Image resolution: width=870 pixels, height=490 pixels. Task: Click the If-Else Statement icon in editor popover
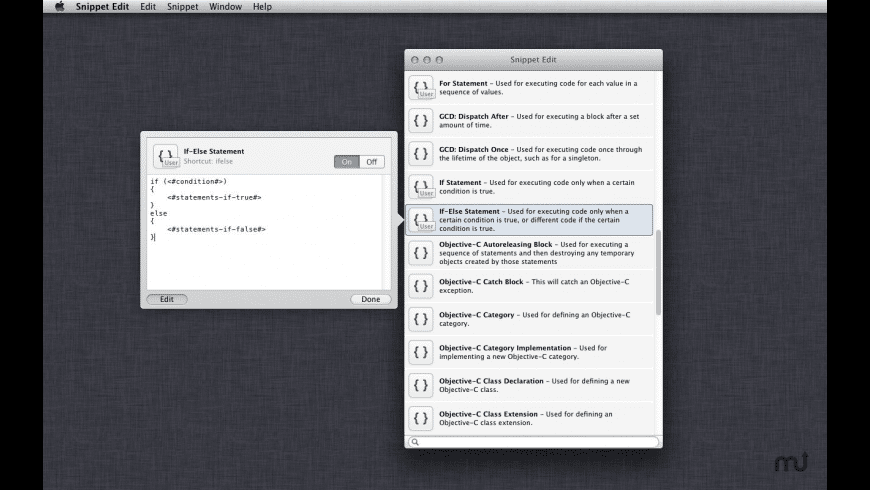click(166, 156)
